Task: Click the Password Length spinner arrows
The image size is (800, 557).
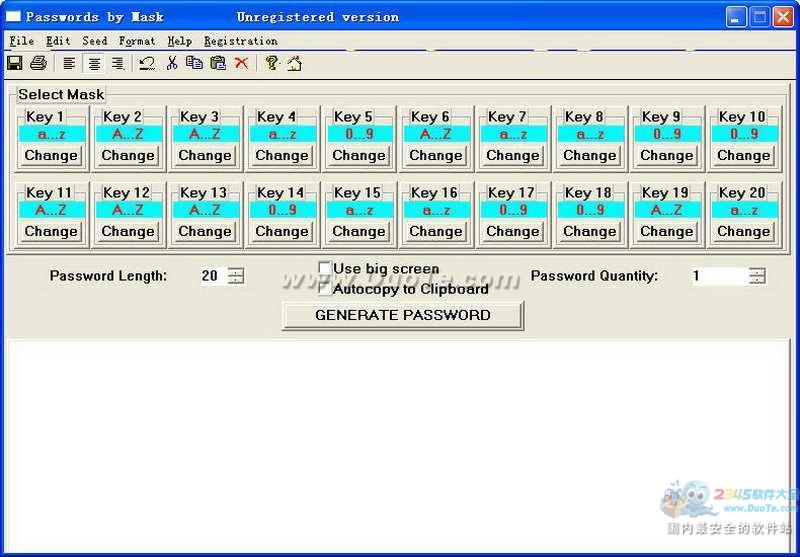Action: (236, 276)
